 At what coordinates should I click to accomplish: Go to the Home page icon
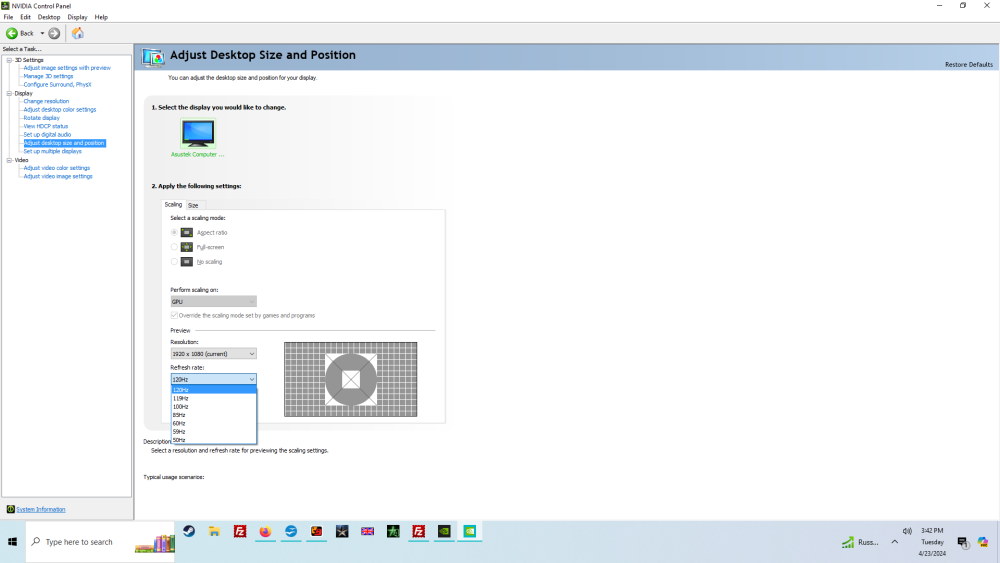[x=78, y=33]
